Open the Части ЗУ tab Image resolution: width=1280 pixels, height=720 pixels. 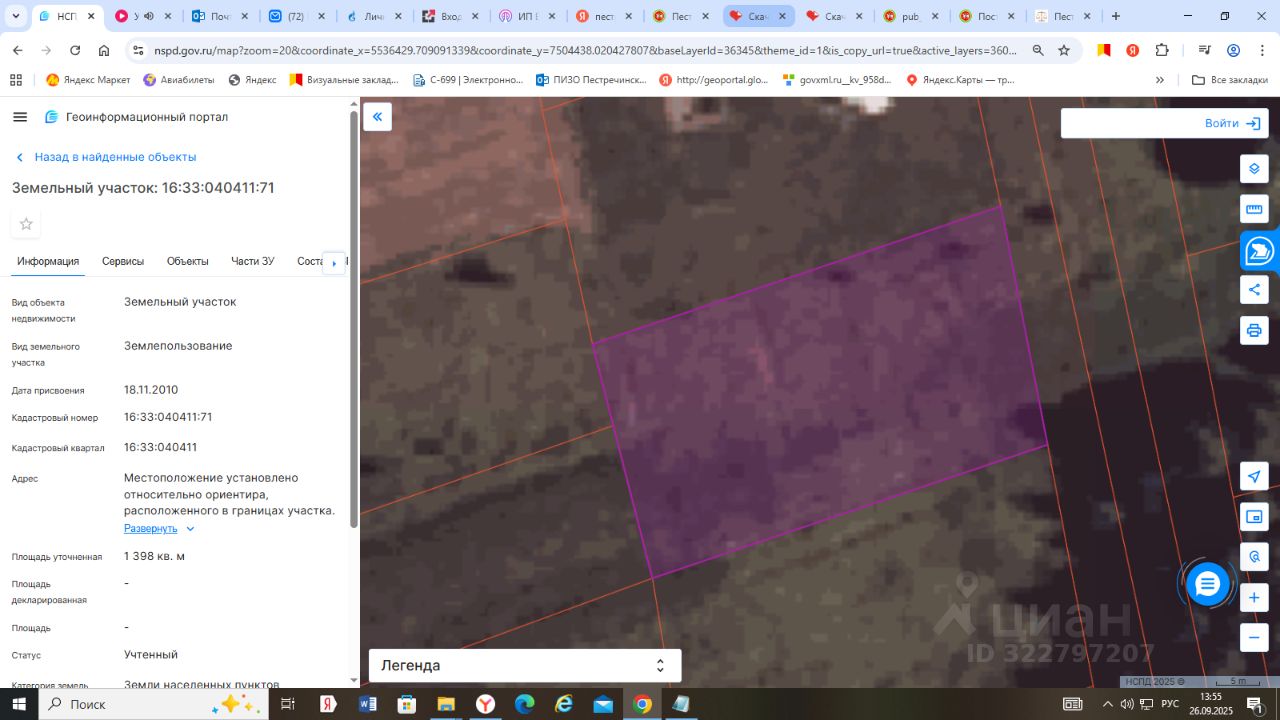click(252, 261)
